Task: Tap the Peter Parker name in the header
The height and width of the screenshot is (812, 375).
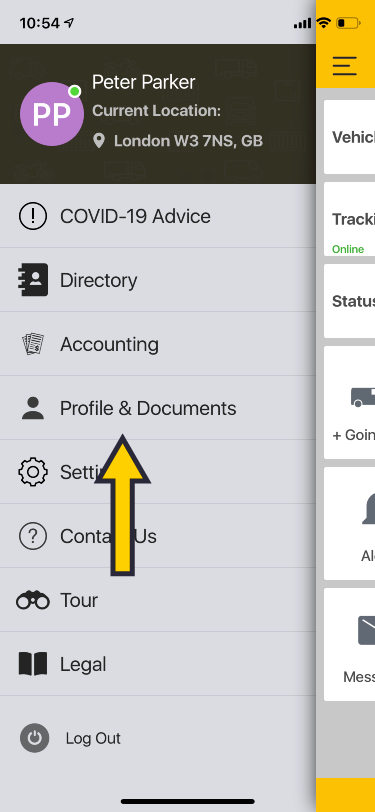Action: point(143,82)
